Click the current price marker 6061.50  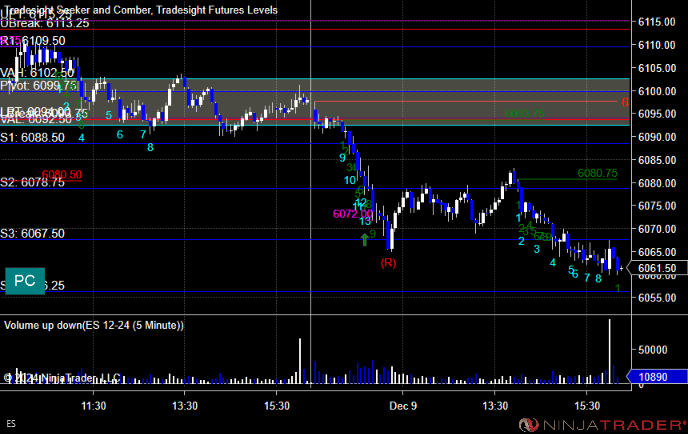pyautogui.click(x=657, y=268)
